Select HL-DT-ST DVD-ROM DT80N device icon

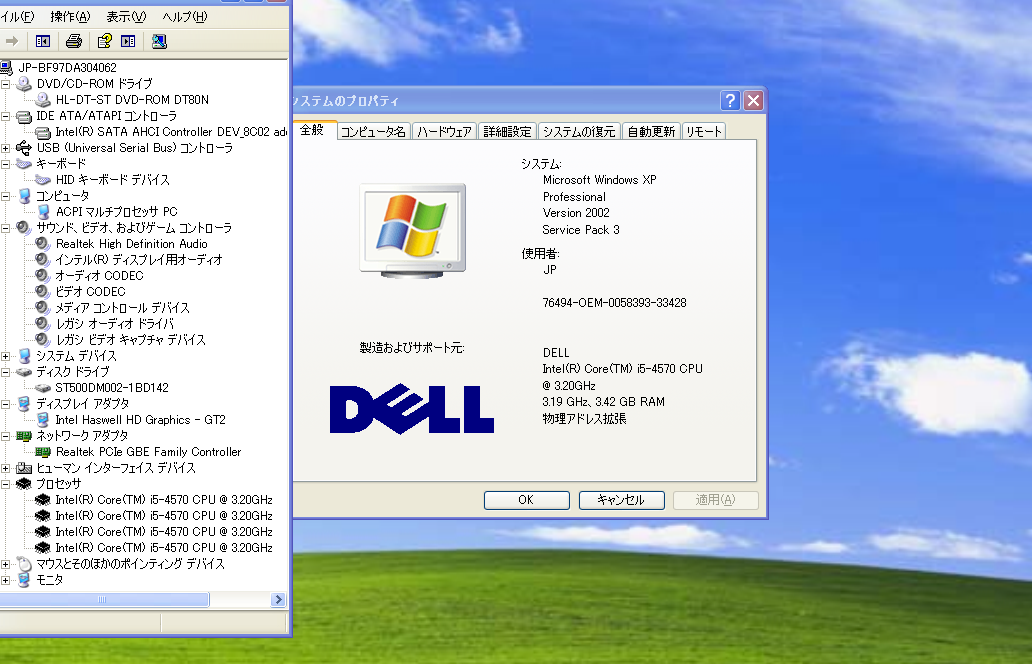click(43, 99)
